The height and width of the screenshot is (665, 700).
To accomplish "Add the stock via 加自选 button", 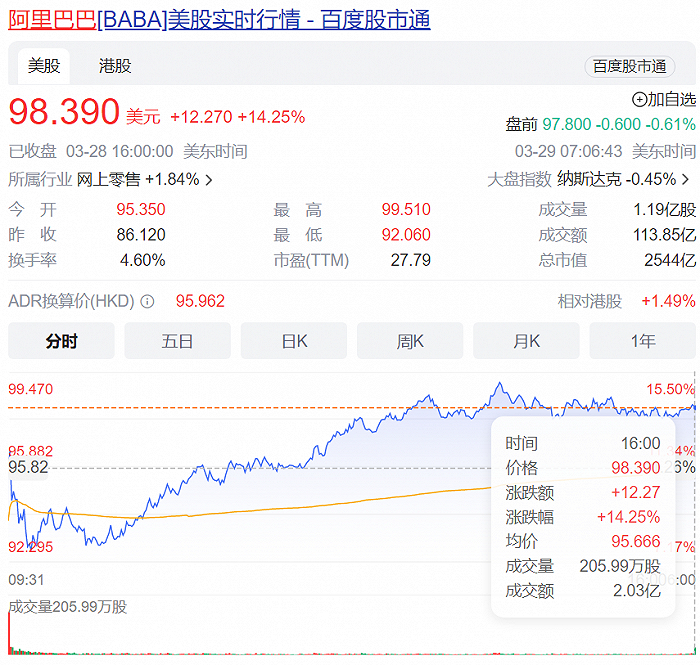I will (664, 99).
